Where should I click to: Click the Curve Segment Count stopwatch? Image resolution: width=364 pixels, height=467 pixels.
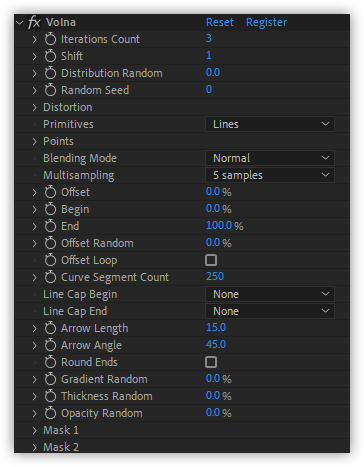(x=50, y=277)
